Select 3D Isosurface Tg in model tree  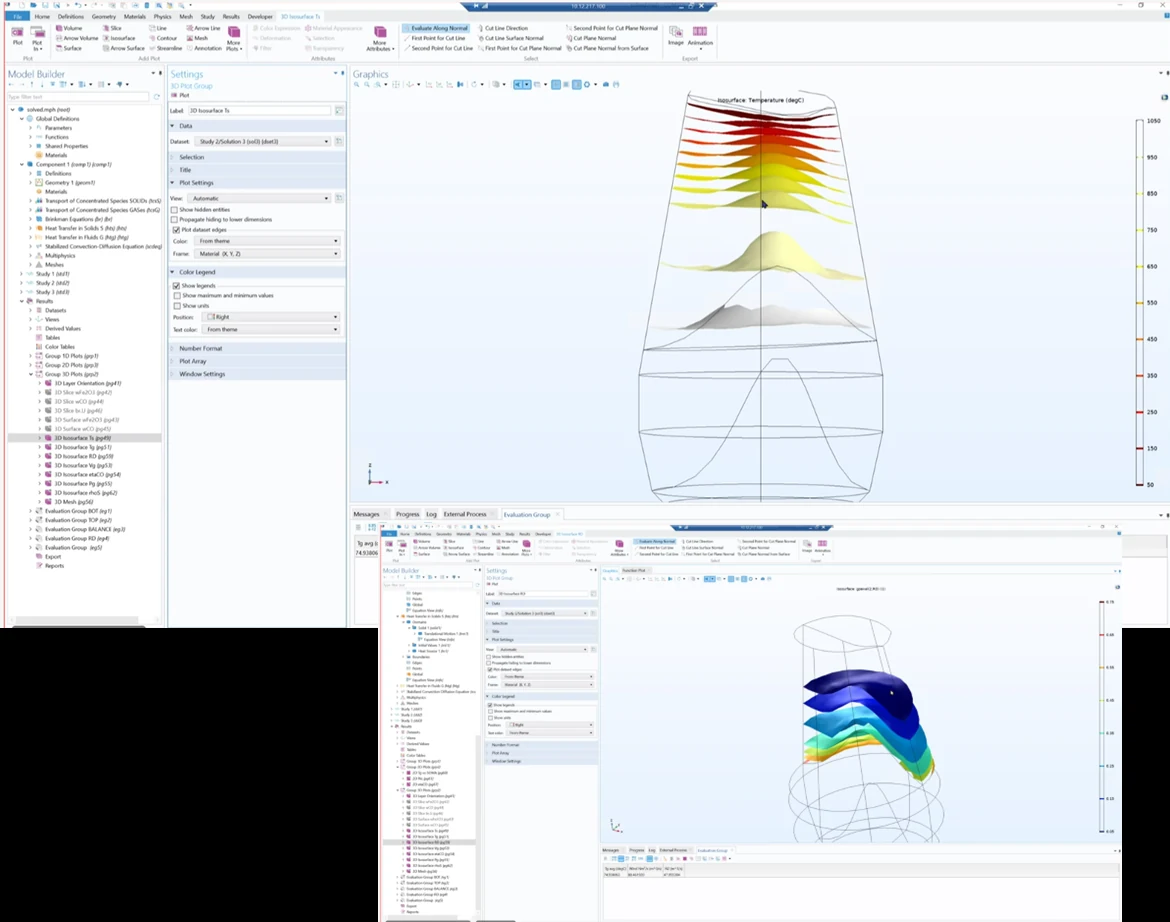click(82, 447)
